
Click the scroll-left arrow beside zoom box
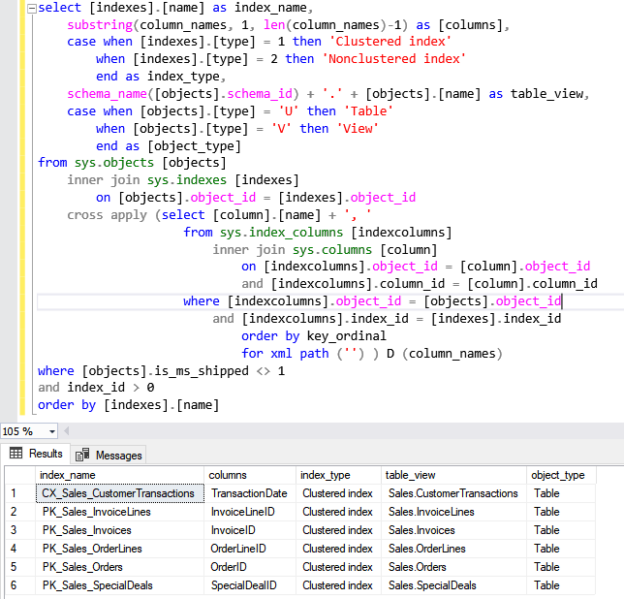tap(66, 431)
